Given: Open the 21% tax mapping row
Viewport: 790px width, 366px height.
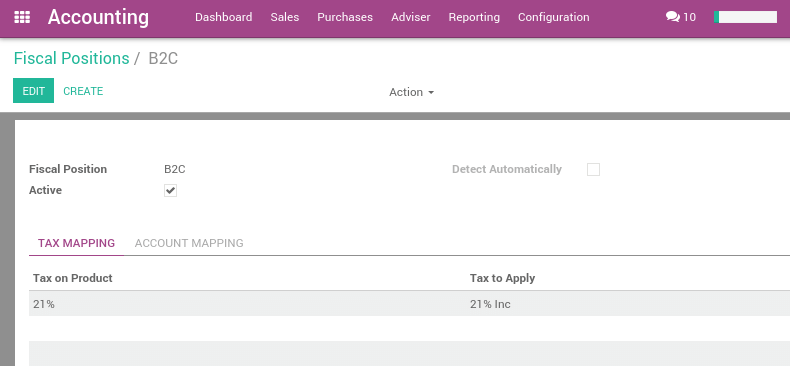Looking at the screenshot, I should 409,304.
